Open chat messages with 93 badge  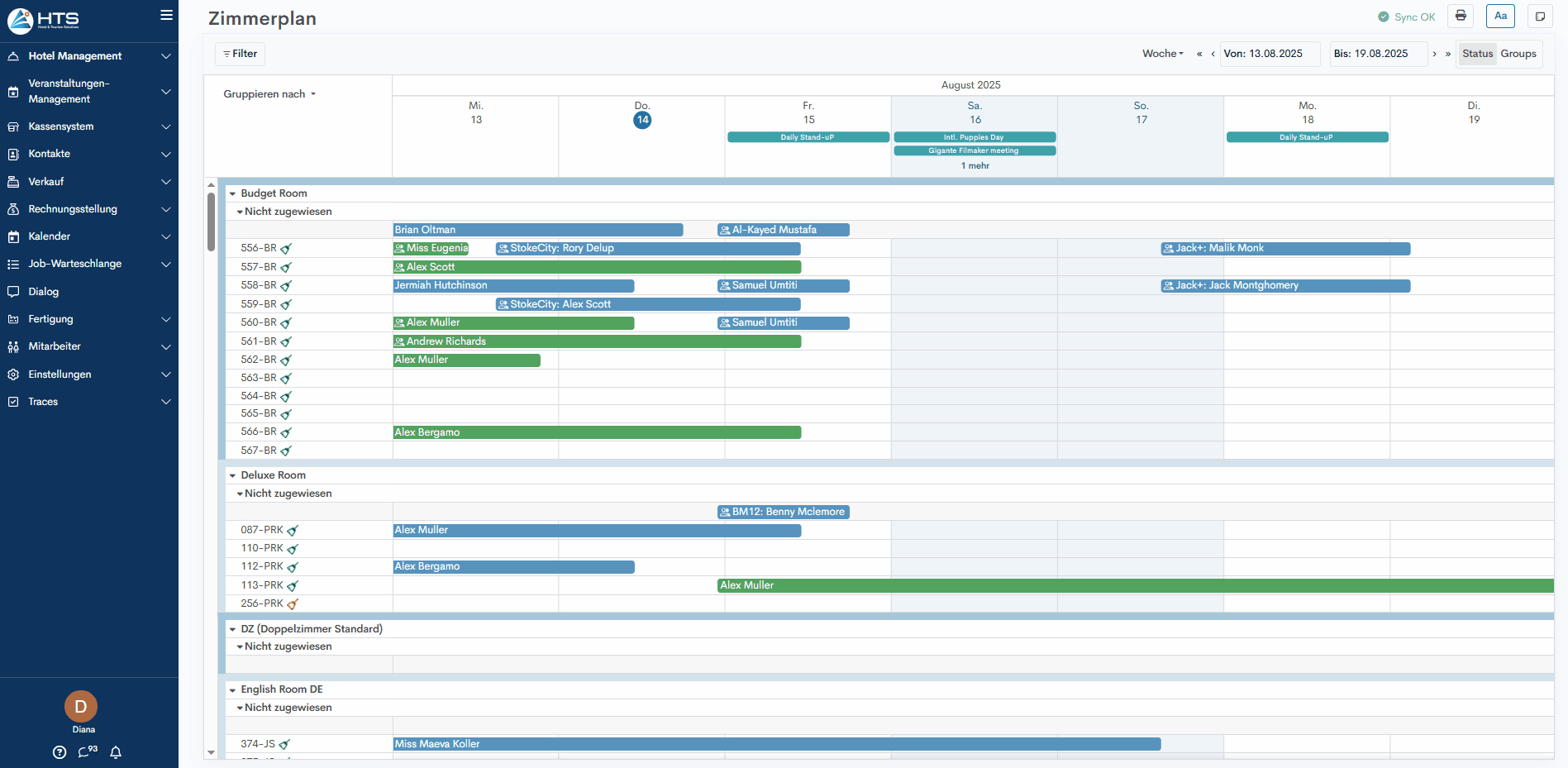(x=87, y=752)
